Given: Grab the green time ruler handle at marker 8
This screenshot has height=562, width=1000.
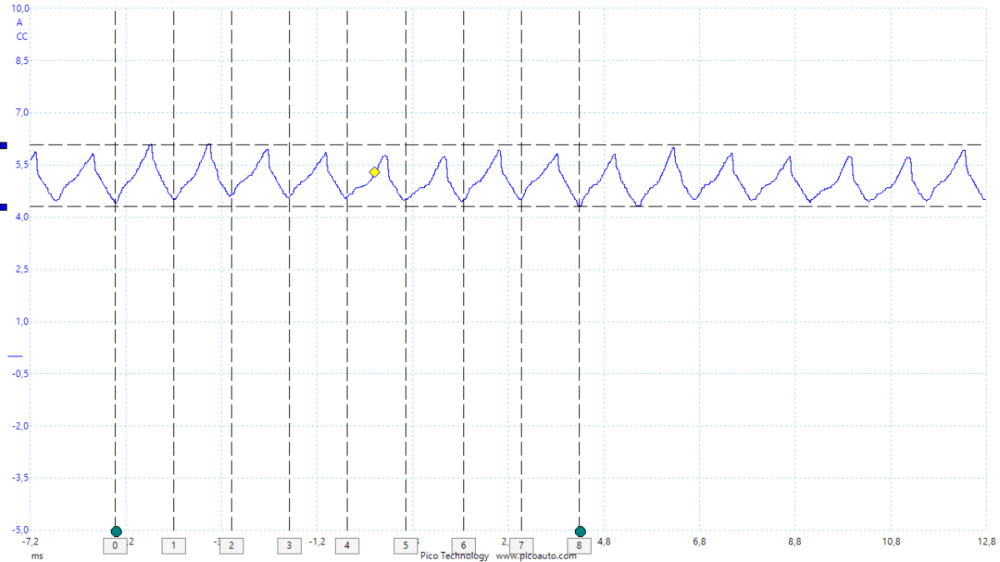Looking at the screenshot, I should coord(580,531).
